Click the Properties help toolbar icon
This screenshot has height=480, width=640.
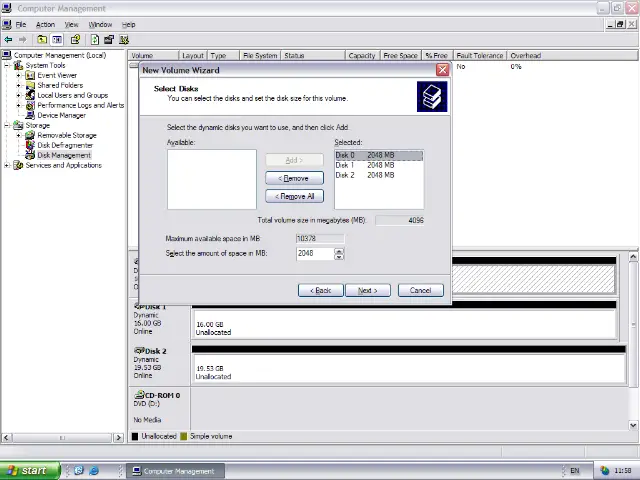(75, 40)
